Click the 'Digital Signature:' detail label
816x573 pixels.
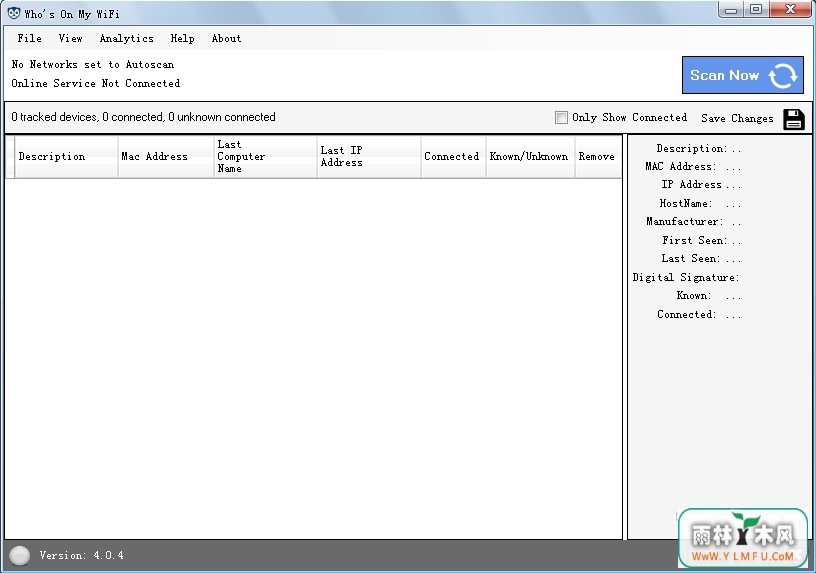(x=686, y=277)
